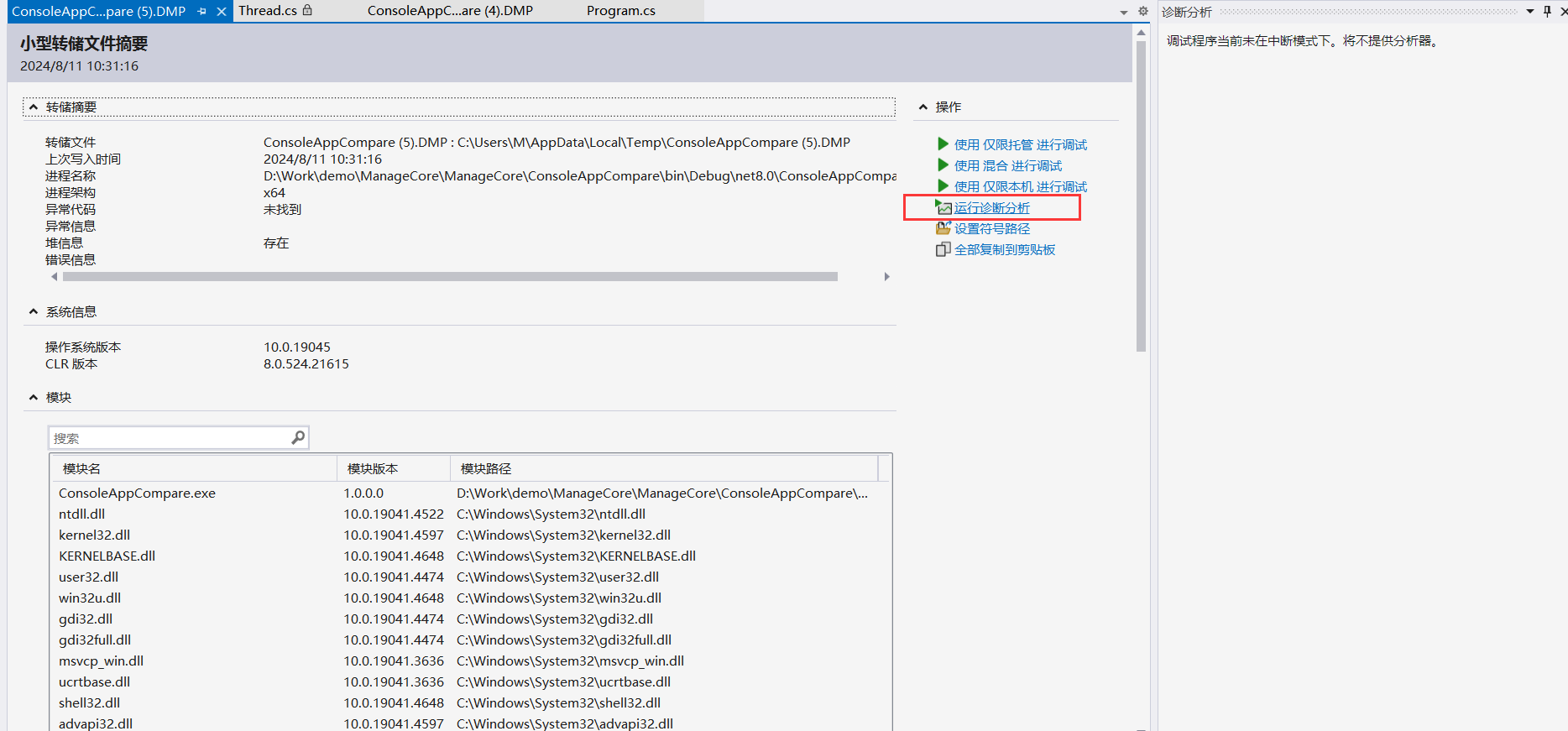Click the C:\Windows\System32\ntdll.dll path cell
Screen dimensions: 1568x731
(x=551, y=514)
